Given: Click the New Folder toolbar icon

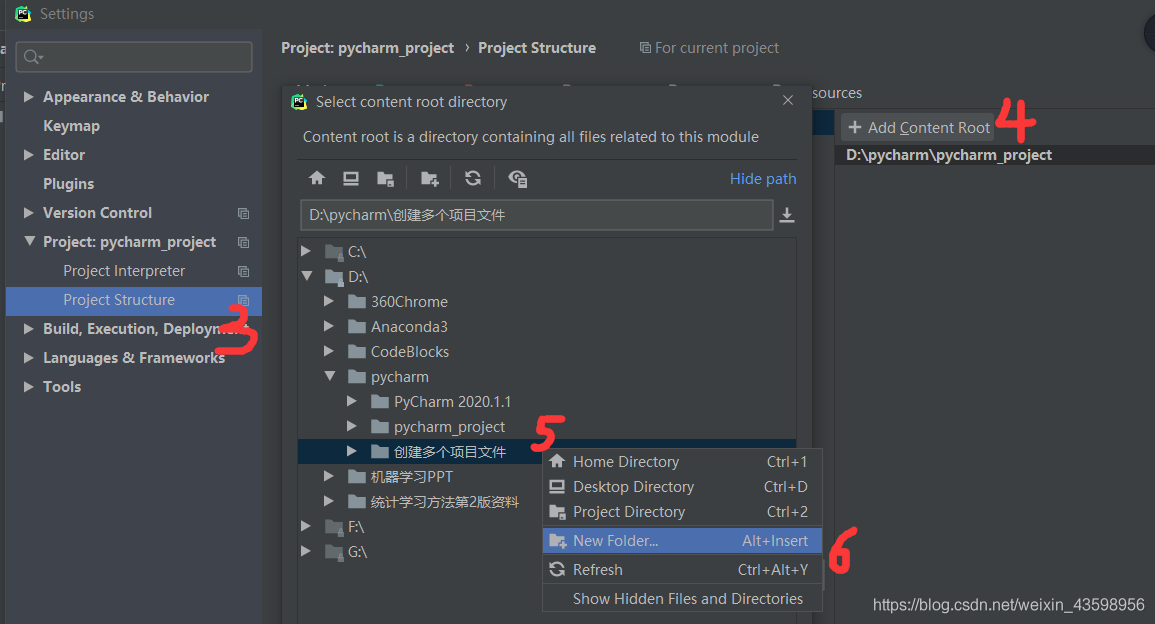Looking at the screenshot, I should click(429, 178).
